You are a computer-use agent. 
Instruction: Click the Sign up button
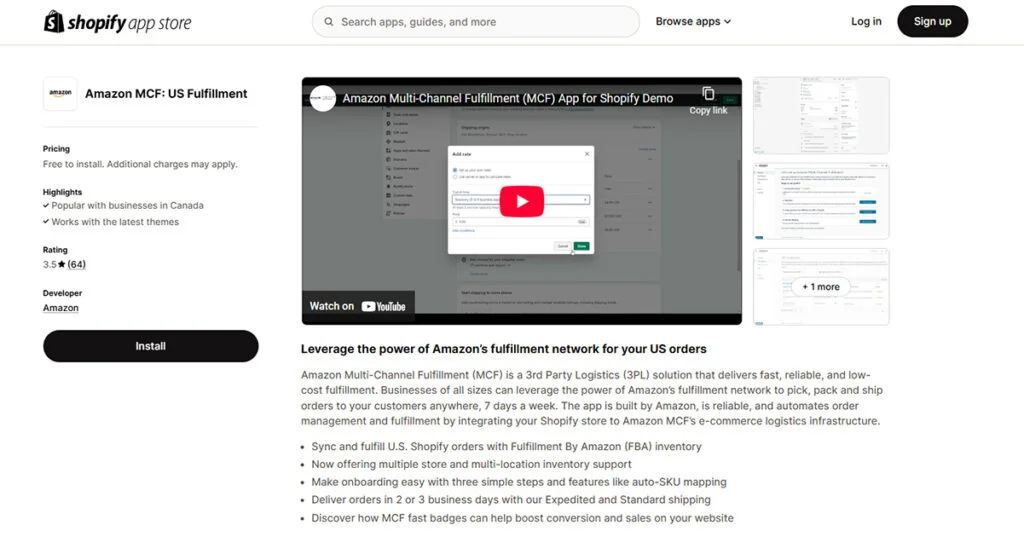933,22
